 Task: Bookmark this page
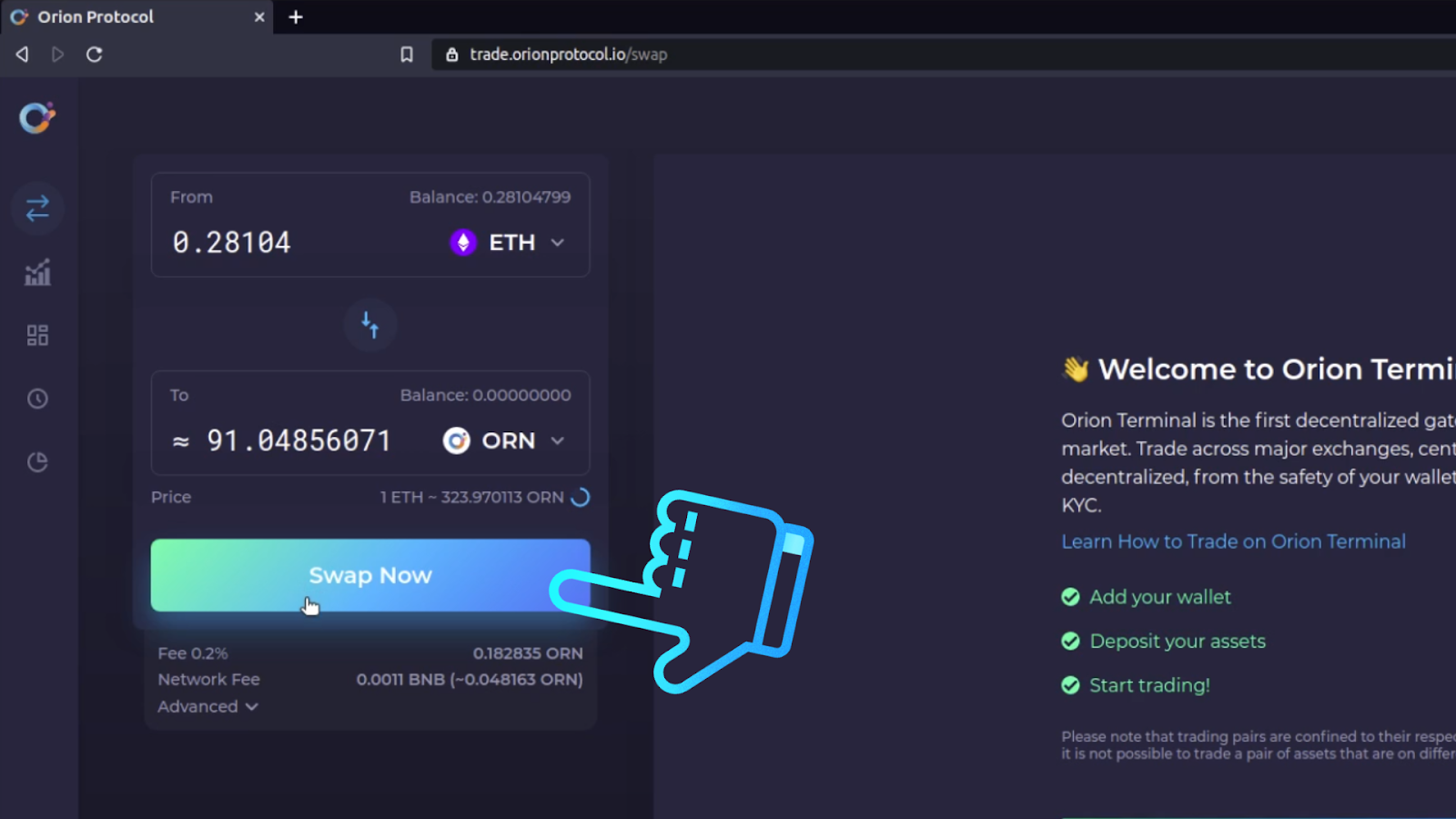[x=407, y=55]
